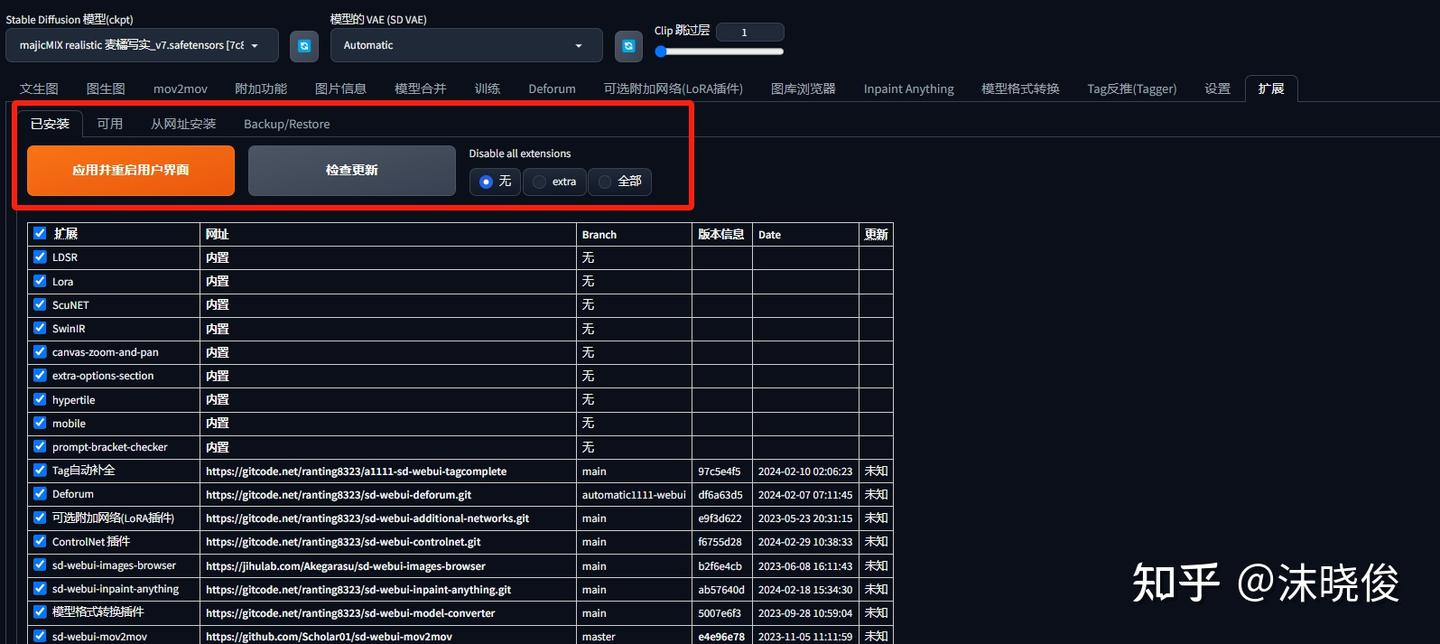Viewport: 1440px width, 644px height.
Task: Click the Clip skip value input field
Action: [750, 31]
